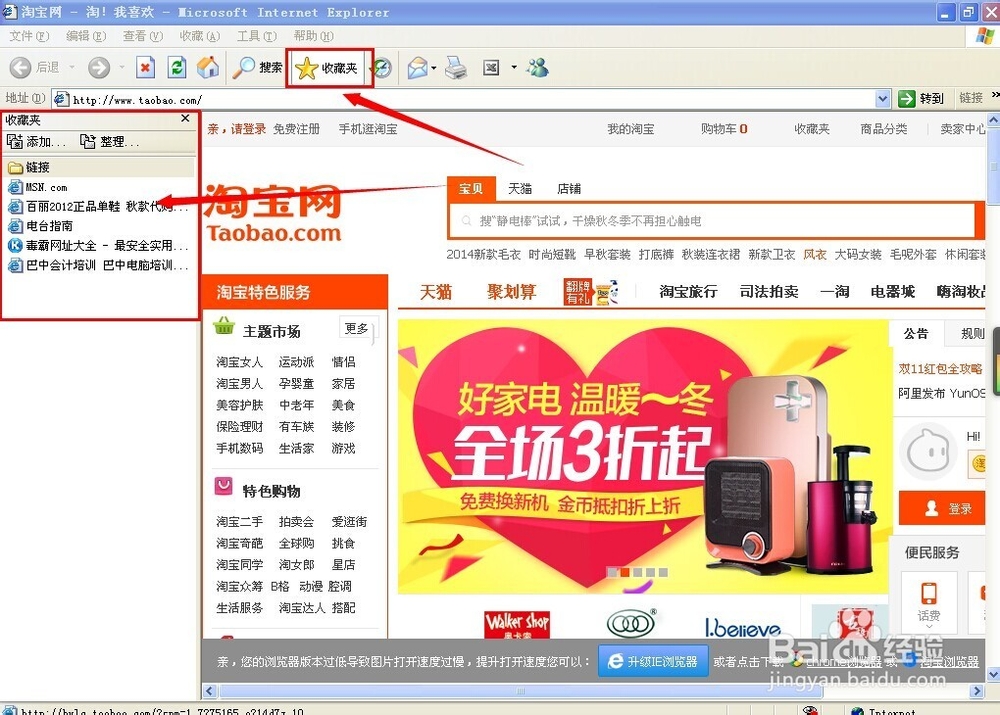Click 聚划算 navigation link
This screenshot has width=1000, height=715.
click(x=511, y=292)
